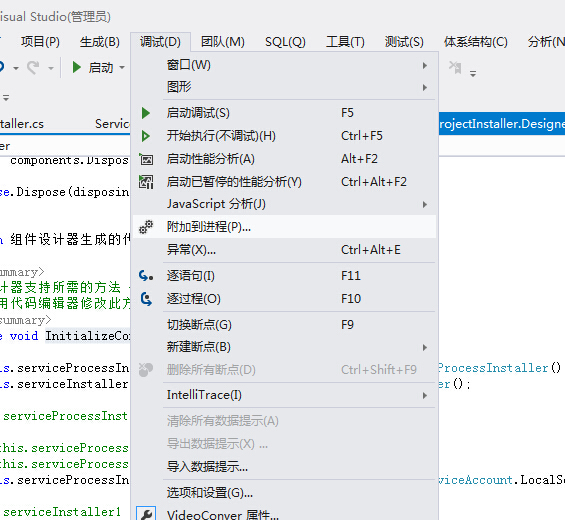The image size is (565, 520).
Task: Choose 附加到进程(P)... menu item
Action: pos(284,227)
